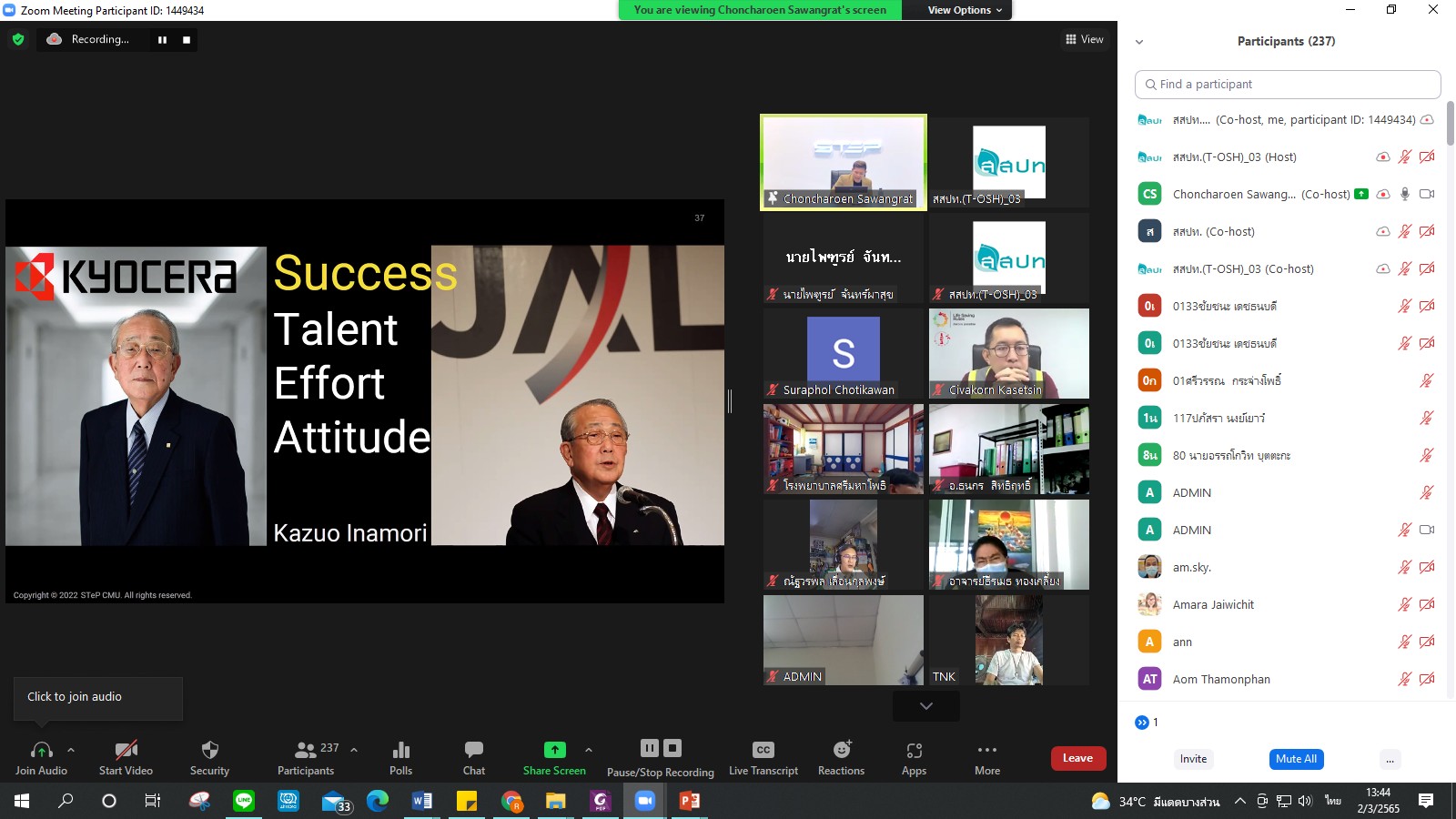Show more video thumbnails with down chevron
The width and height of the screenshot is (1456, 819).
(x=925, y=706)
